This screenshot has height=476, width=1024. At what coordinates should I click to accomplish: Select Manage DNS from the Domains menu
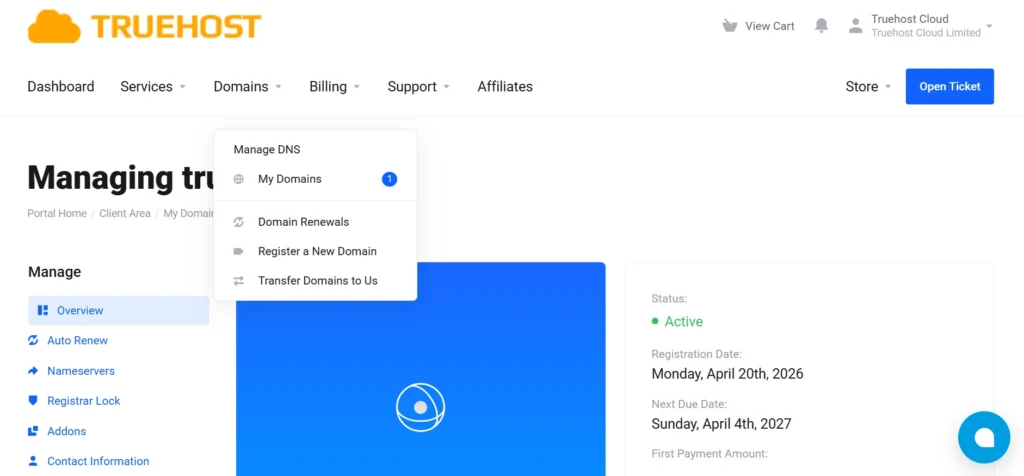pyautogui.click(x=267, y=150)
